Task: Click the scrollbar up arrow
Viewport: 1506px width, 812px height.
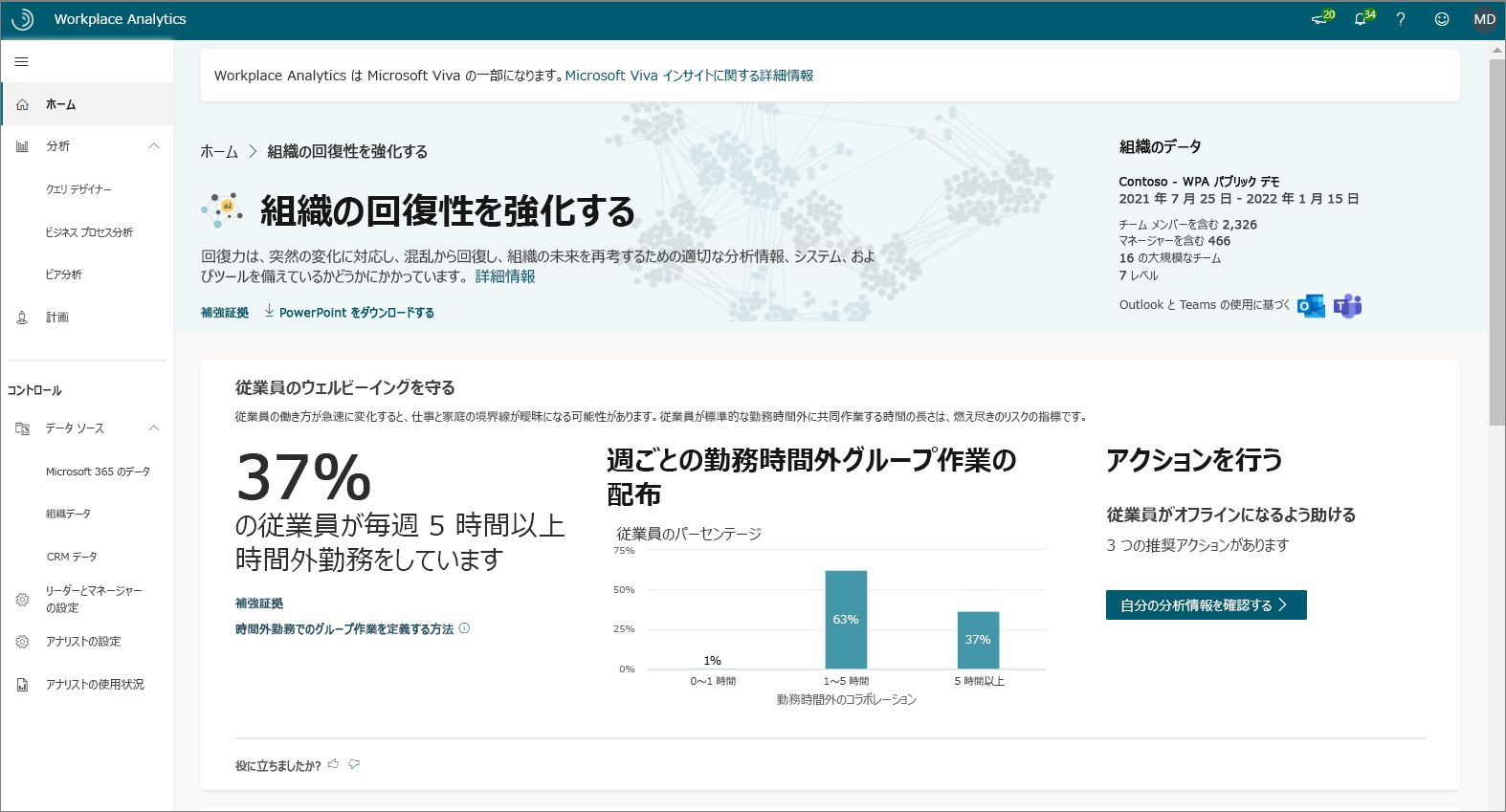Action: [x=1497, y=50]
